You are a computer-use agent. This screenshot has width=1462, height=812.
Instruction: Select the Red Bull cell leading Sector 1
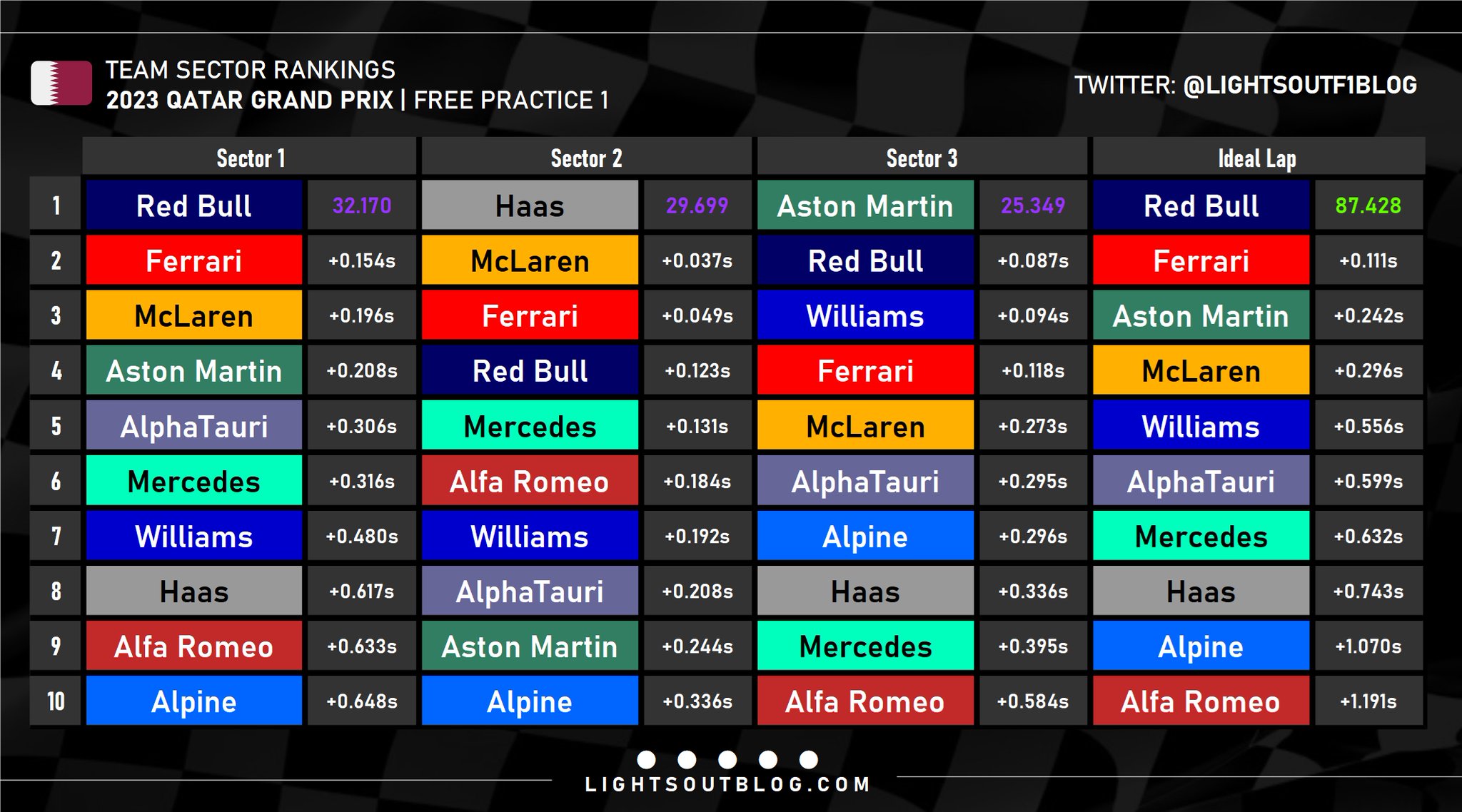tap(193, 205)
